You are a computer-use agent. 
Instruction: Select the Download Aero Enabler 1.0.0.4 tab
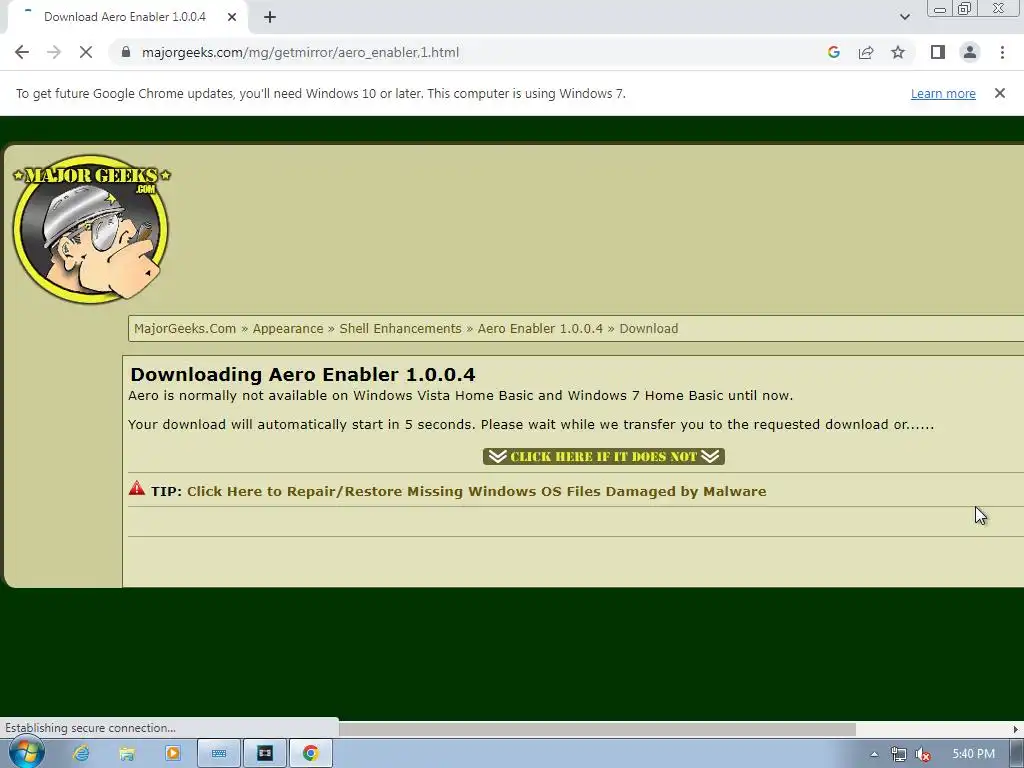point(125,17)
